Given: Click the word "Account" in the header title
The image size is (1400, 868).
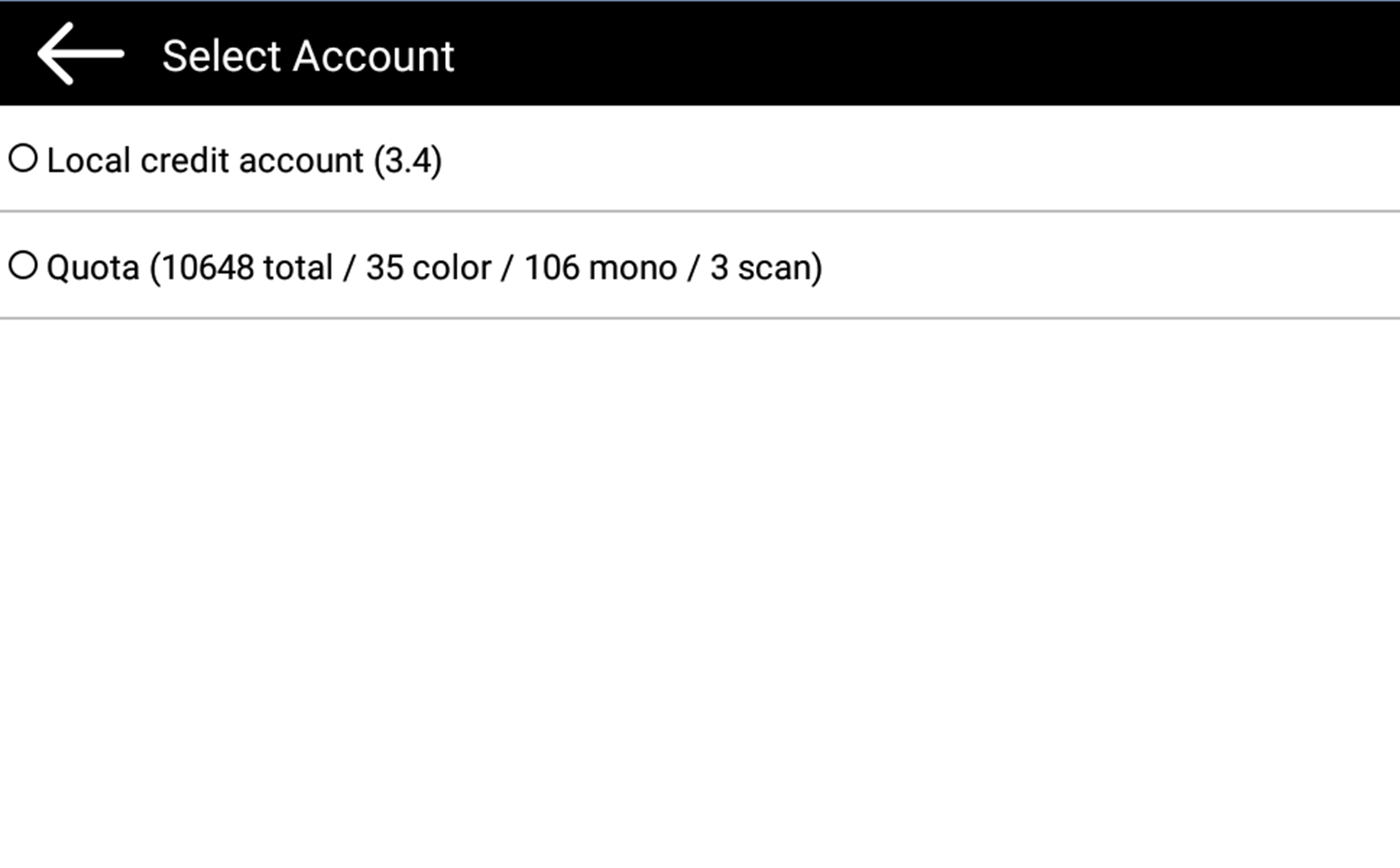Looking at the screenshot, I should pos(373,56).
